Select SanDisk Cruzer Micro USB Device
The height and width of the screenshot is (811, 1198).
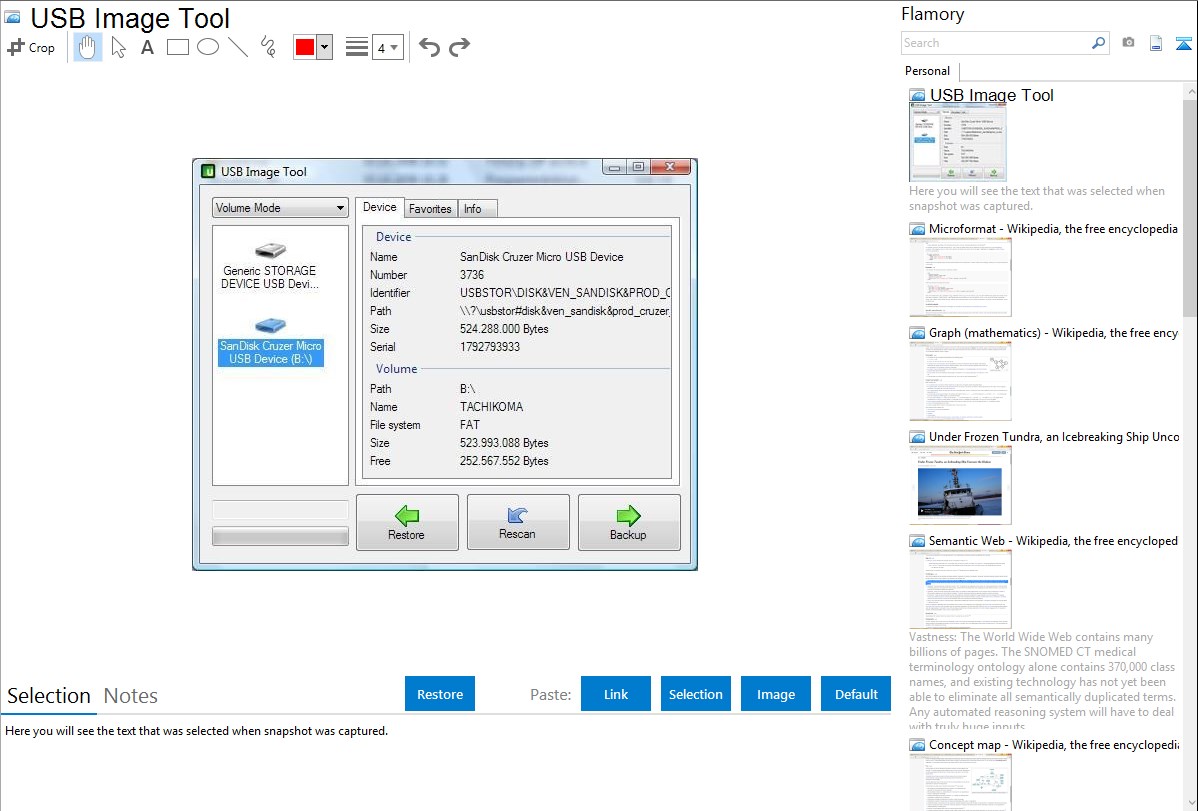(x=270, y=342)
